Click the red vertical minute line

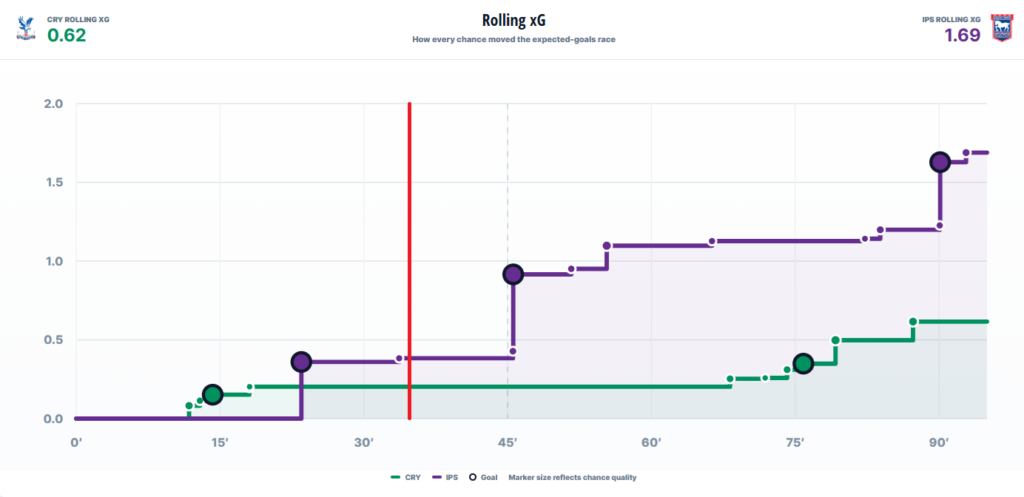(x=409, y=261)
